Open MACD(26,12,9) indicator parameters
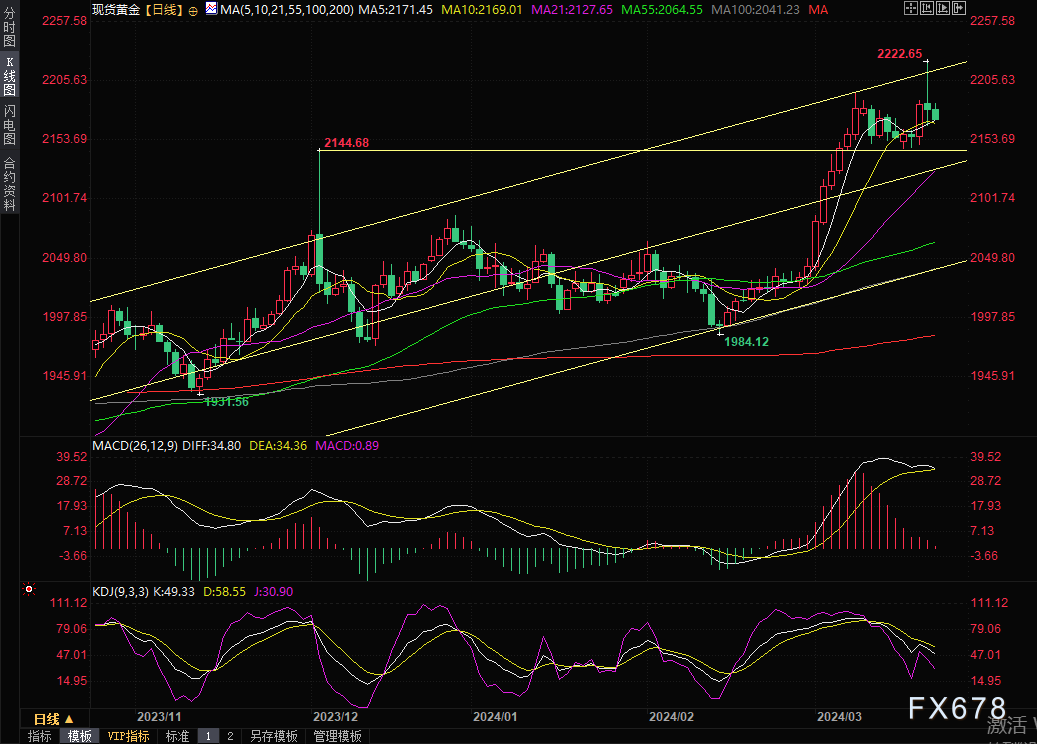 pos(134,445)
